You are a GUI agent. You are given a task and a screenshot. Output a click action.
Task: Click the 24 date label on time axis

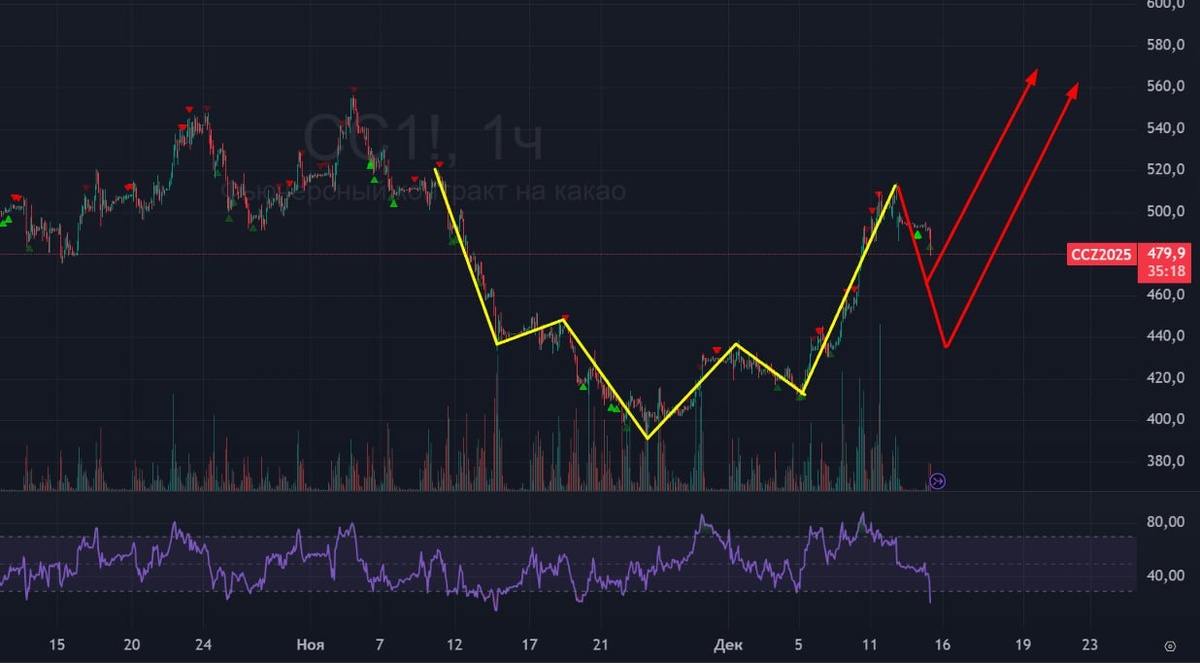click(203, 644)
